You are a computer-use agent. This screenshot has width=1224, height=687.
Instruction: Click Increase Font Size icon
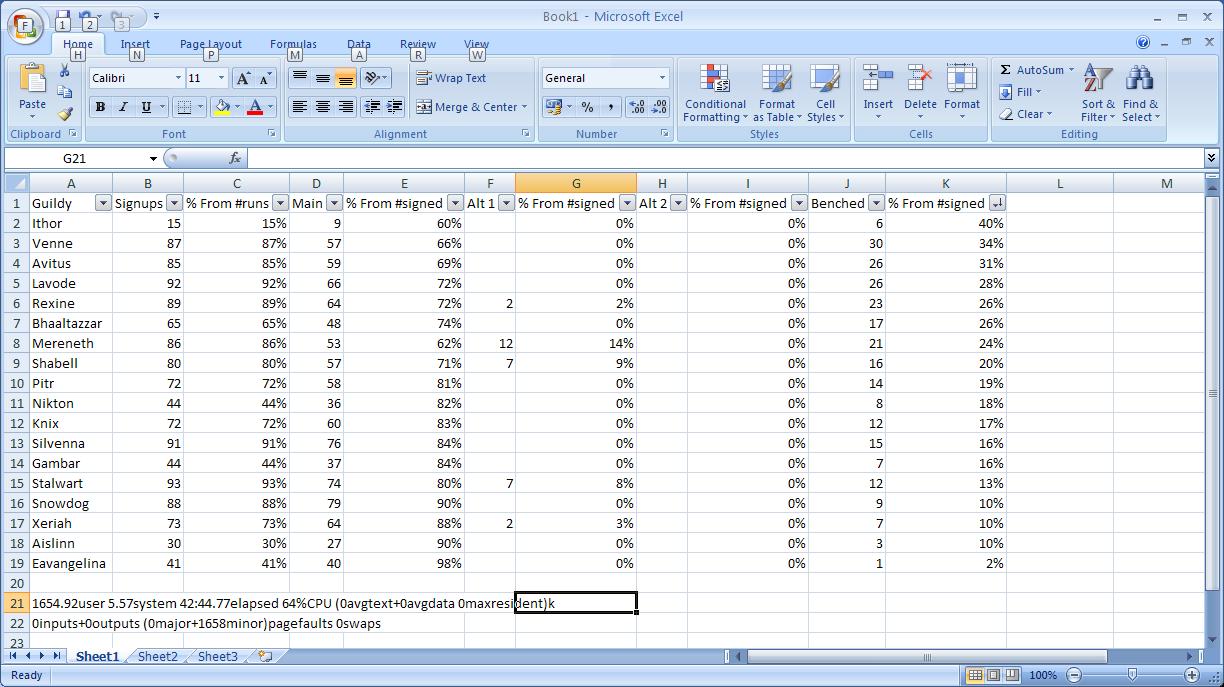(243, 78)
